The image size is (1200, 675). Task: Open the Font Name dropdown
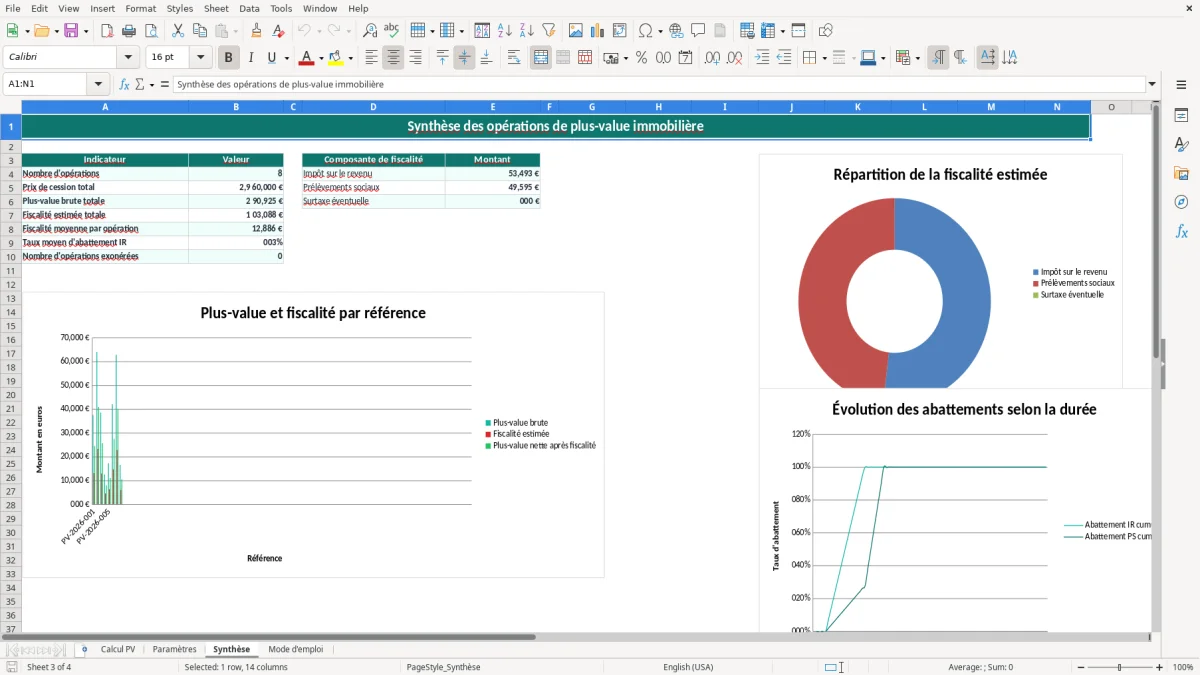128,57
